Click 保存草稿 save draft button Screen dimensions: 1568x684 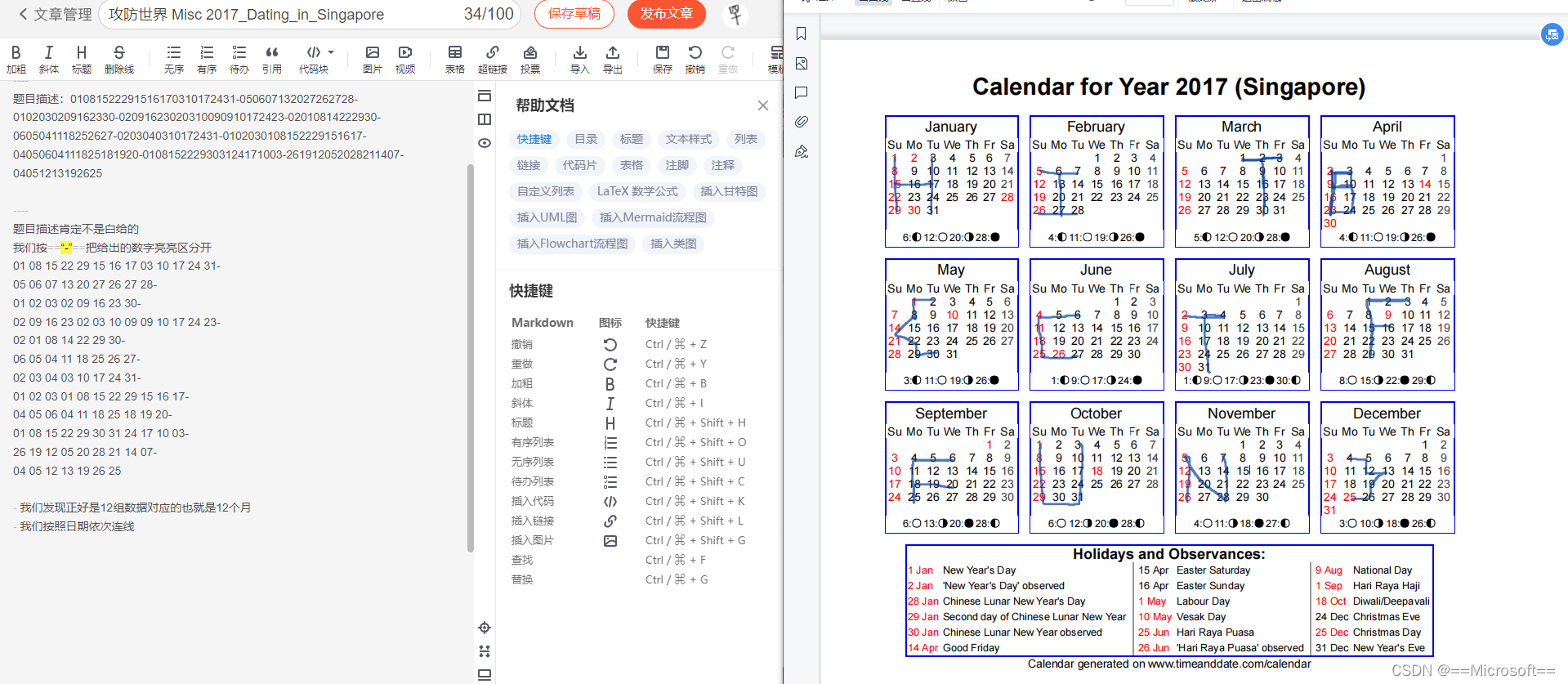point(574,14)
